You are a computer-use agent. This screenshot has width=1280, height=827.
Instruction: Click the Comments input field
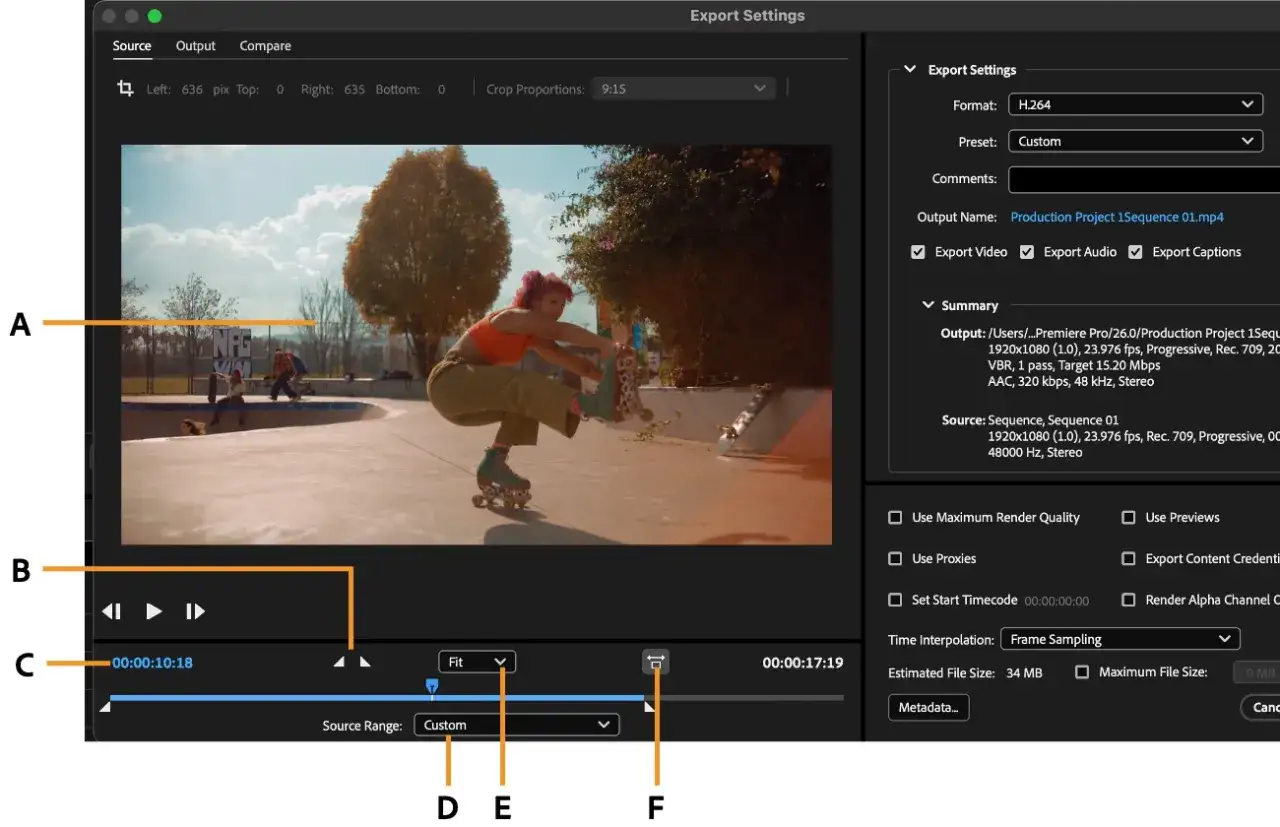click(x=1143, y=179)
